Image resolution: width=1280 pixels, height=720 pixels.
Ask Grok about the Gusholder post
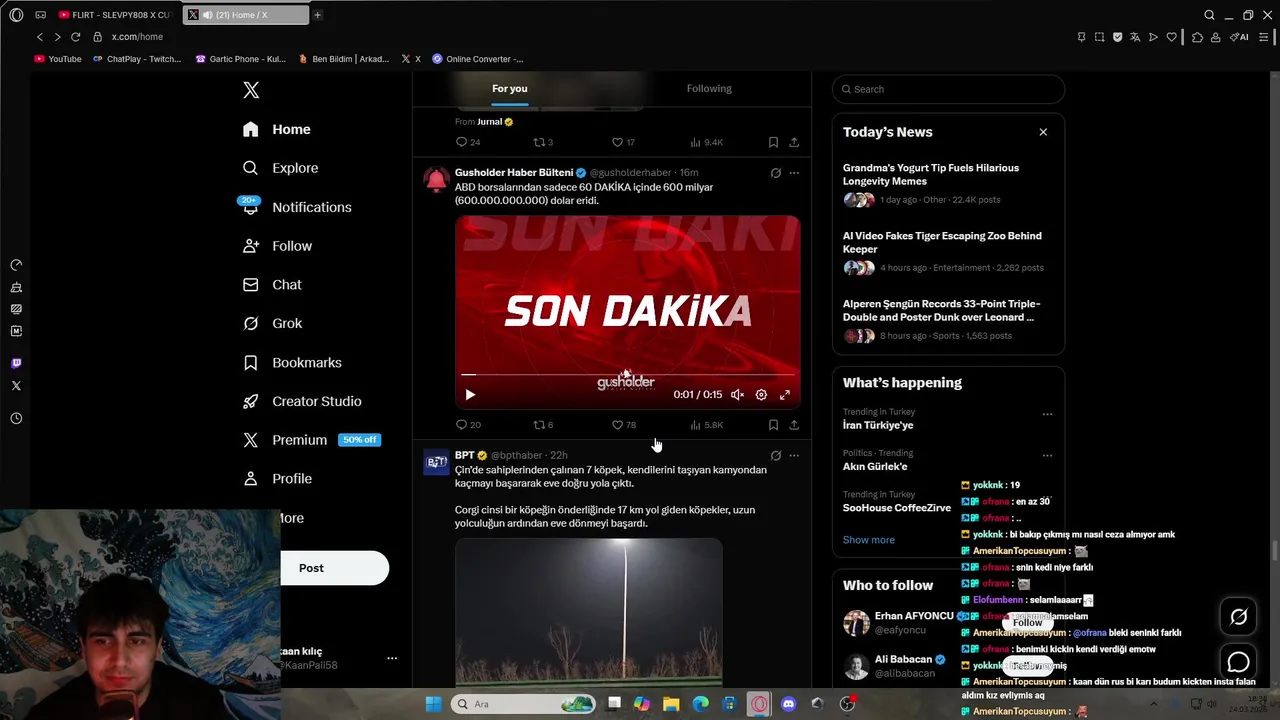775,173
